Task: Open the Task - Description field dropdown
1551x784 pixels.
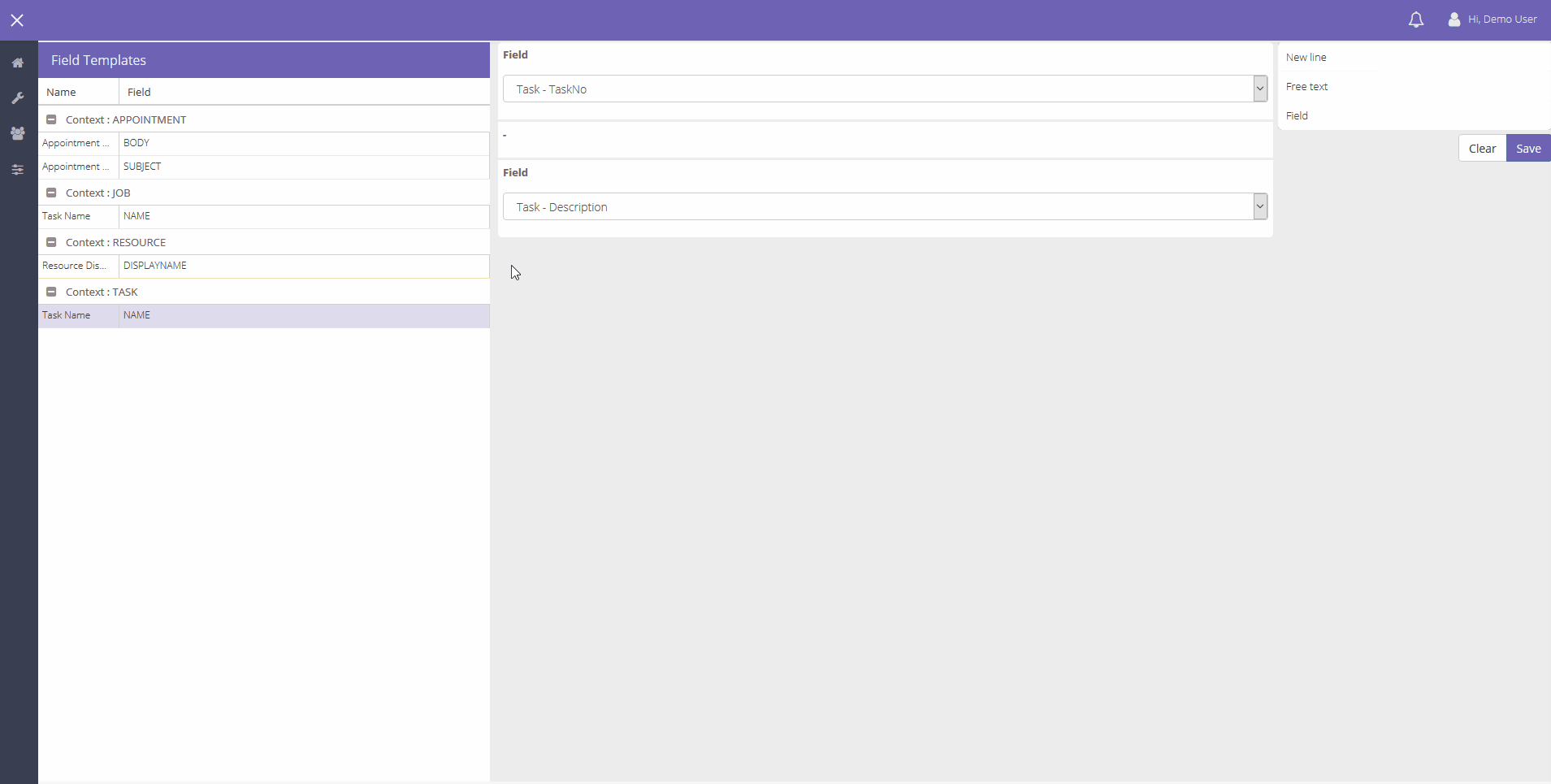Action: 885,206
